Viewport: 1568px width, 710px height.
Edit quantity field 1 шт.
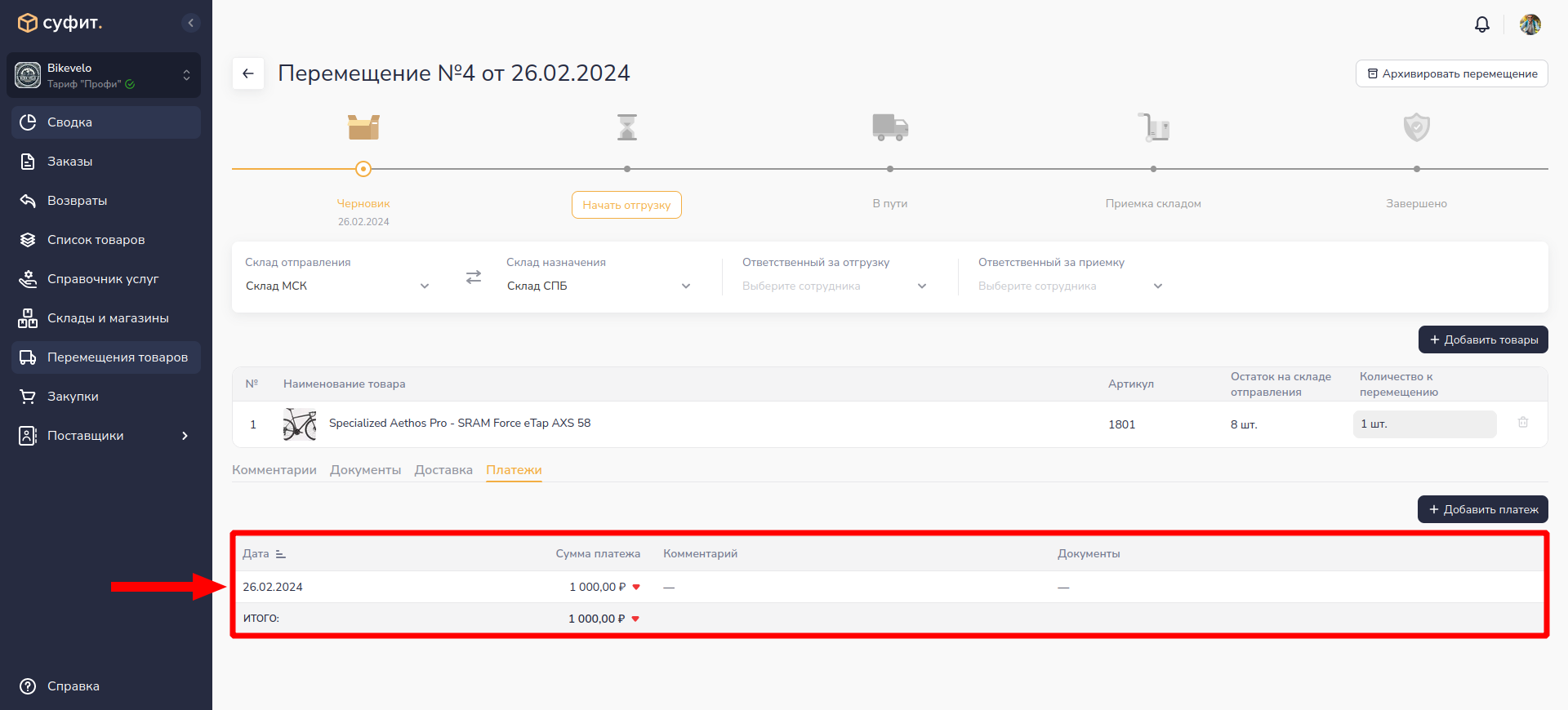[1425, 424]
